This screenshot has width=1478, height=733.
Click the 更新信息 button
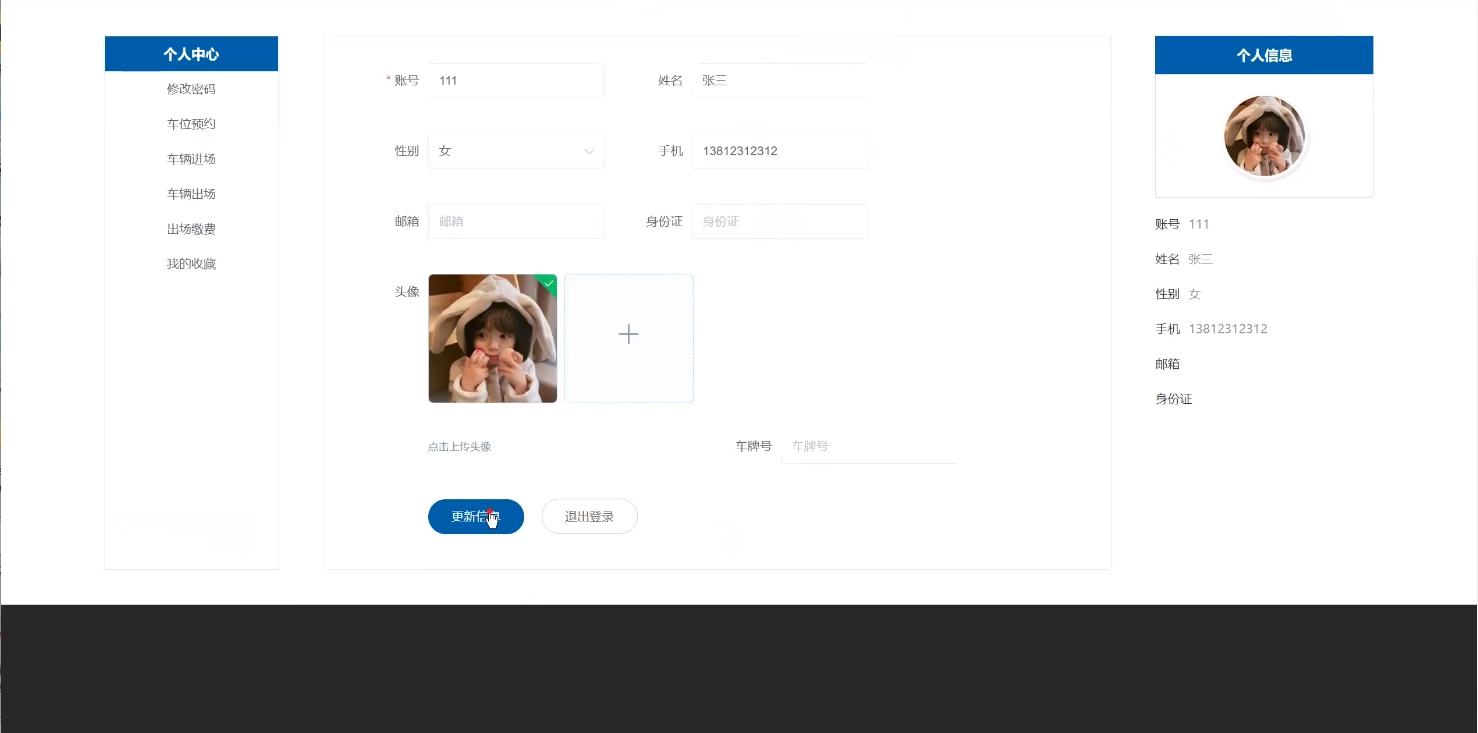point(475,517)
